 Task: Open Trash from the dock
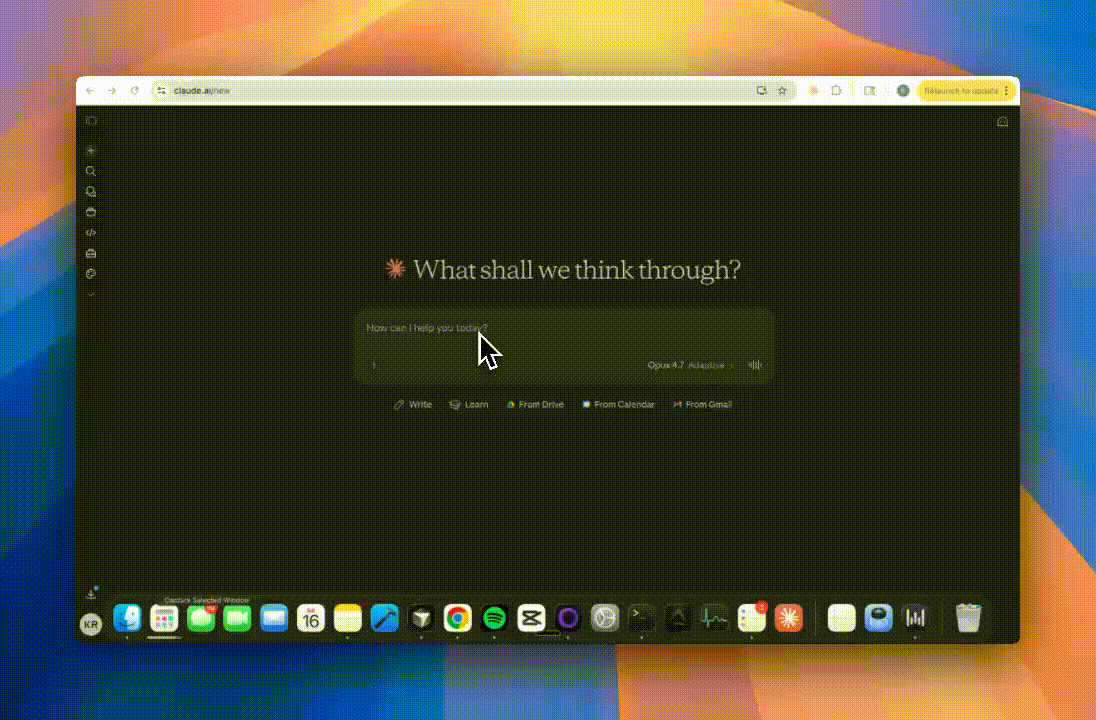[968, 618]
